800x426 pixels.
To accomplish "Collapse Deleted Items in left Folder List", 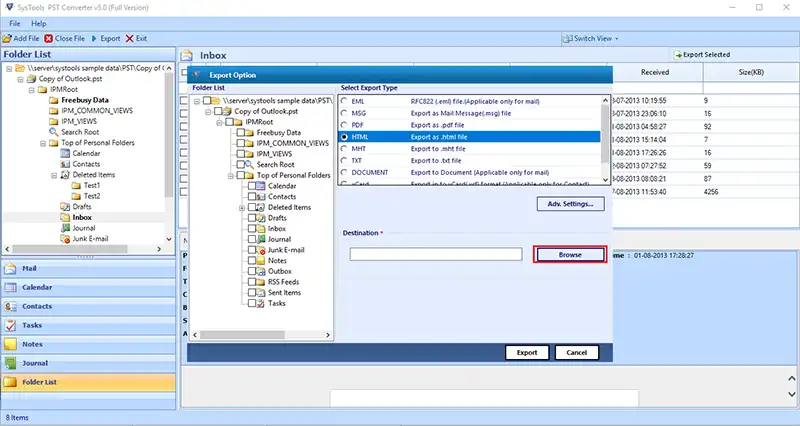I will pos(54,175).
